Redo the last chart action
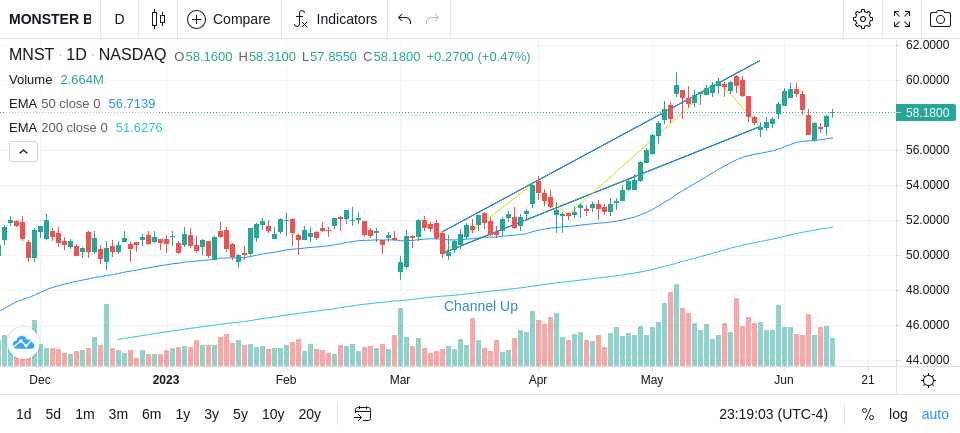Viewport: 960px width, 433px height. coord(433,19)
